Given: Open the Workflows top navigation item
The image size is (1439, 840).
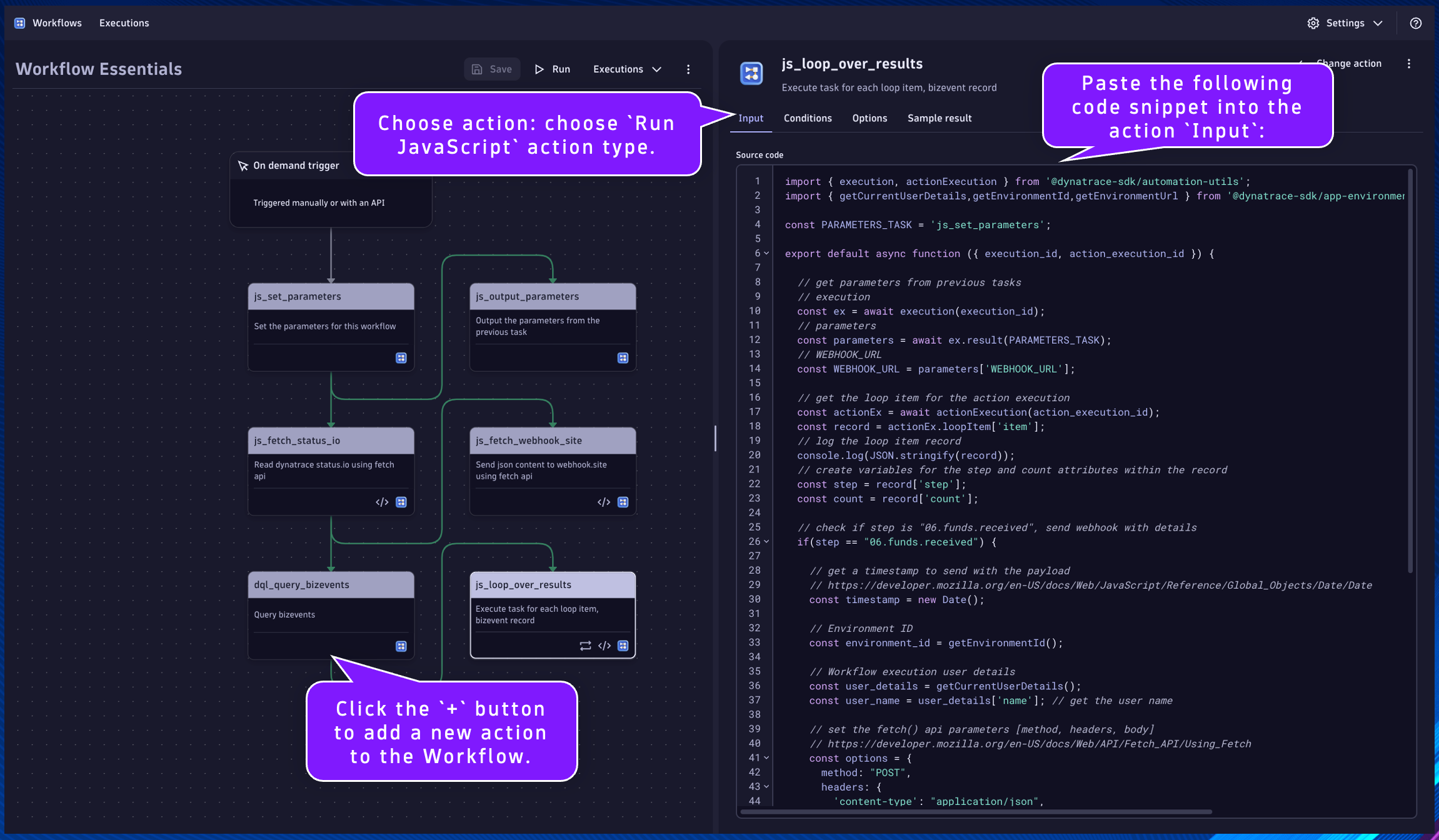Looking at the screenshot, I should click(57, 23).
